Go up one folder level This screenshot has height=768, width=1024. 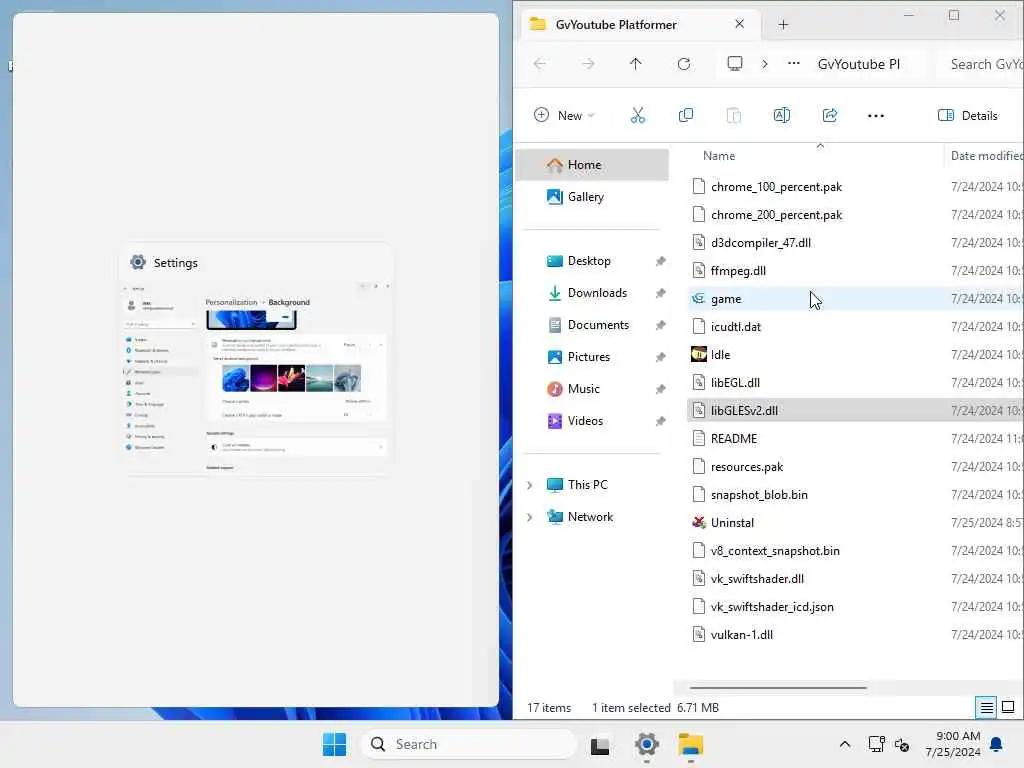(635, 64)
